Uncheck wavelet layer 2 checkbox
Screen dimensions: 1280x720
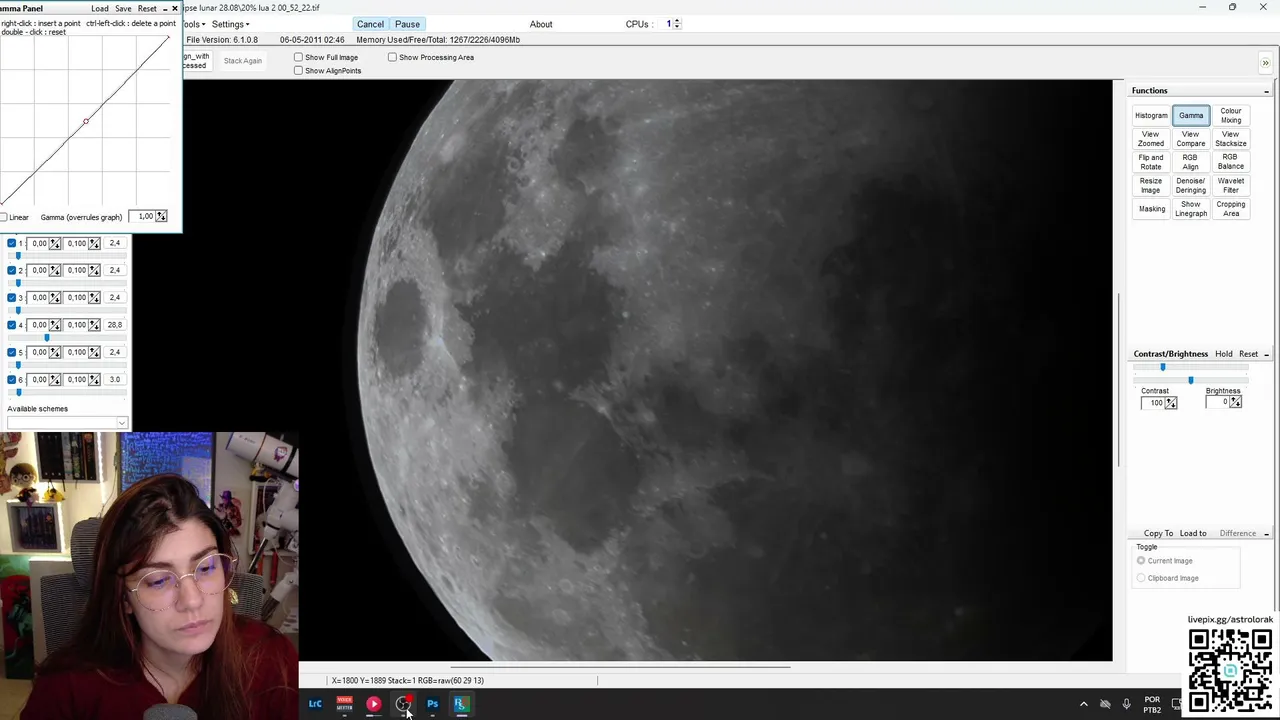coord(12,270)
